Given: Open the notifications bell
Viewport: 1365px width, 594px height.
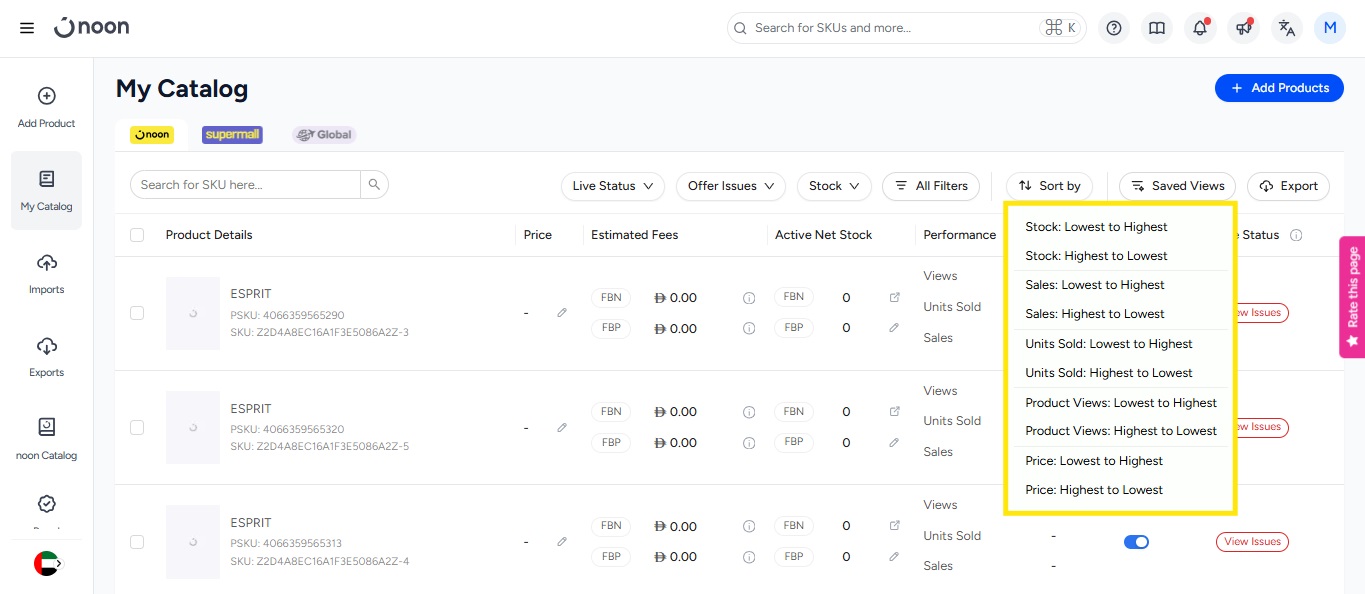Looking at the screenshot, I should (x=1200, y=28).
